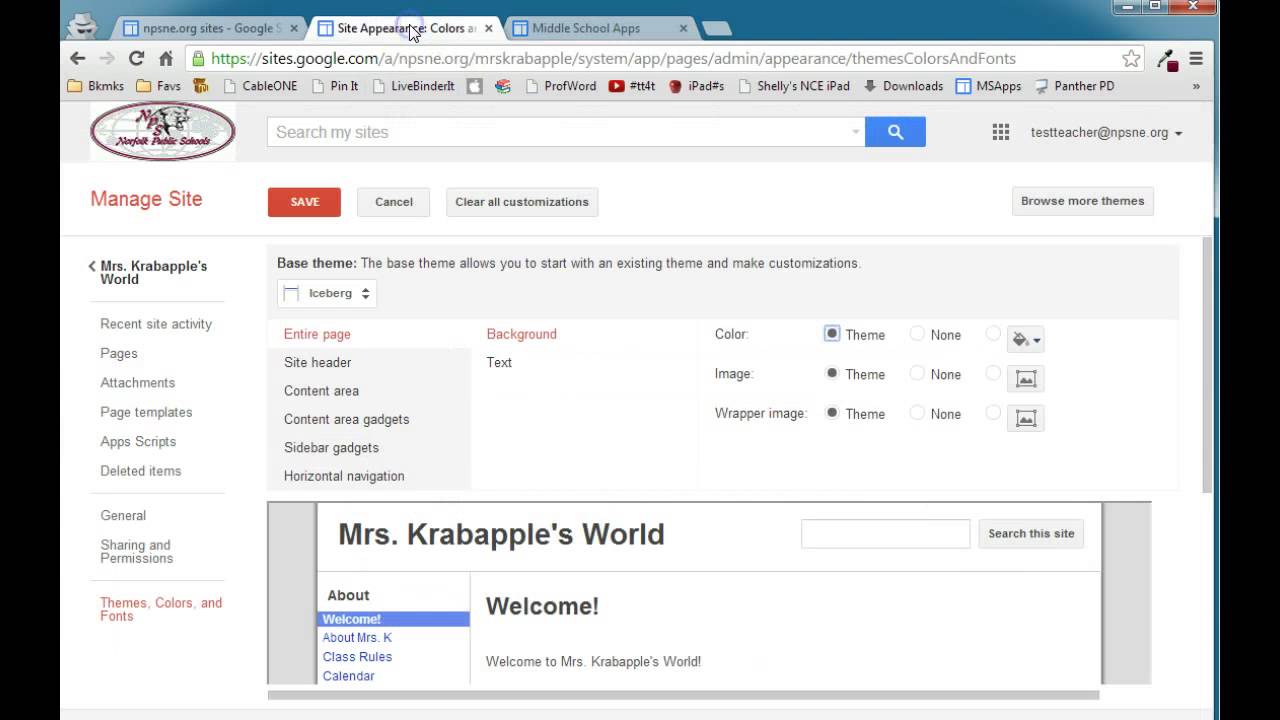Open the Bkmks bookmarks folder
This screenshot has width=1280, height=720.
[96, 86]
